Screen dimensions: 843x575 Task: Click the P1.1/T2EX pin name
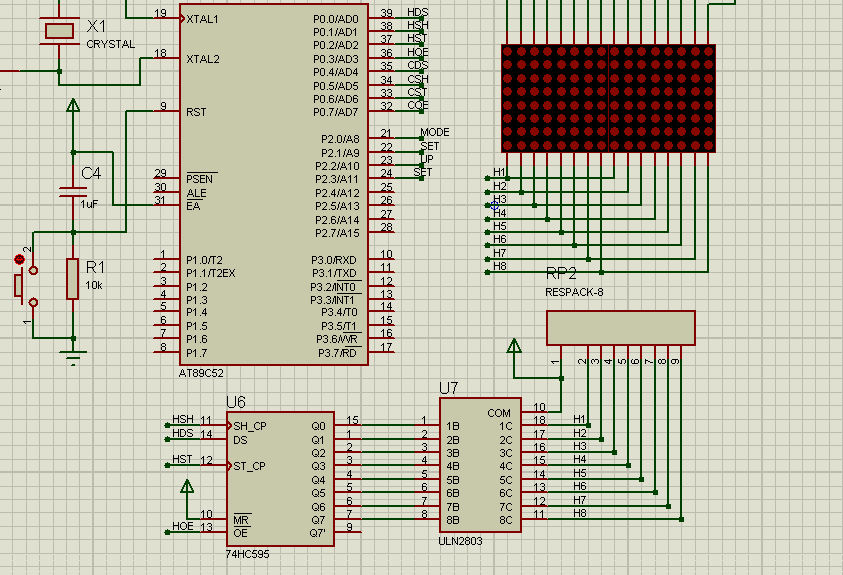click(x=211, y=274)
